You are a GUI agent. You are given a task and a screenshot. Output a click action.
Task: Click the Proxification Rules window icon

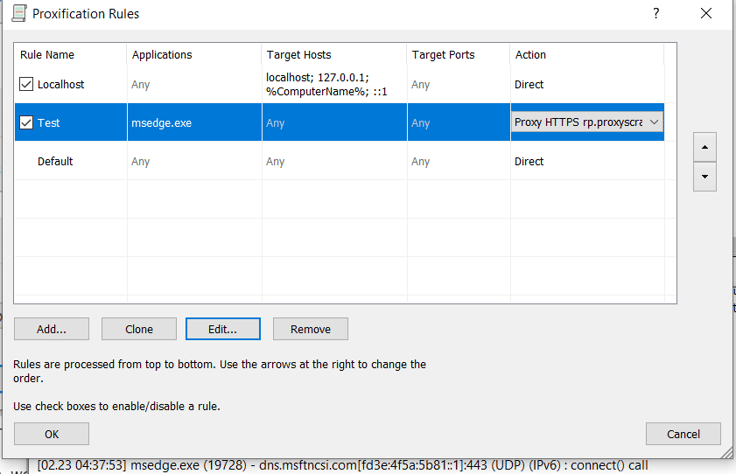point(18,14)
